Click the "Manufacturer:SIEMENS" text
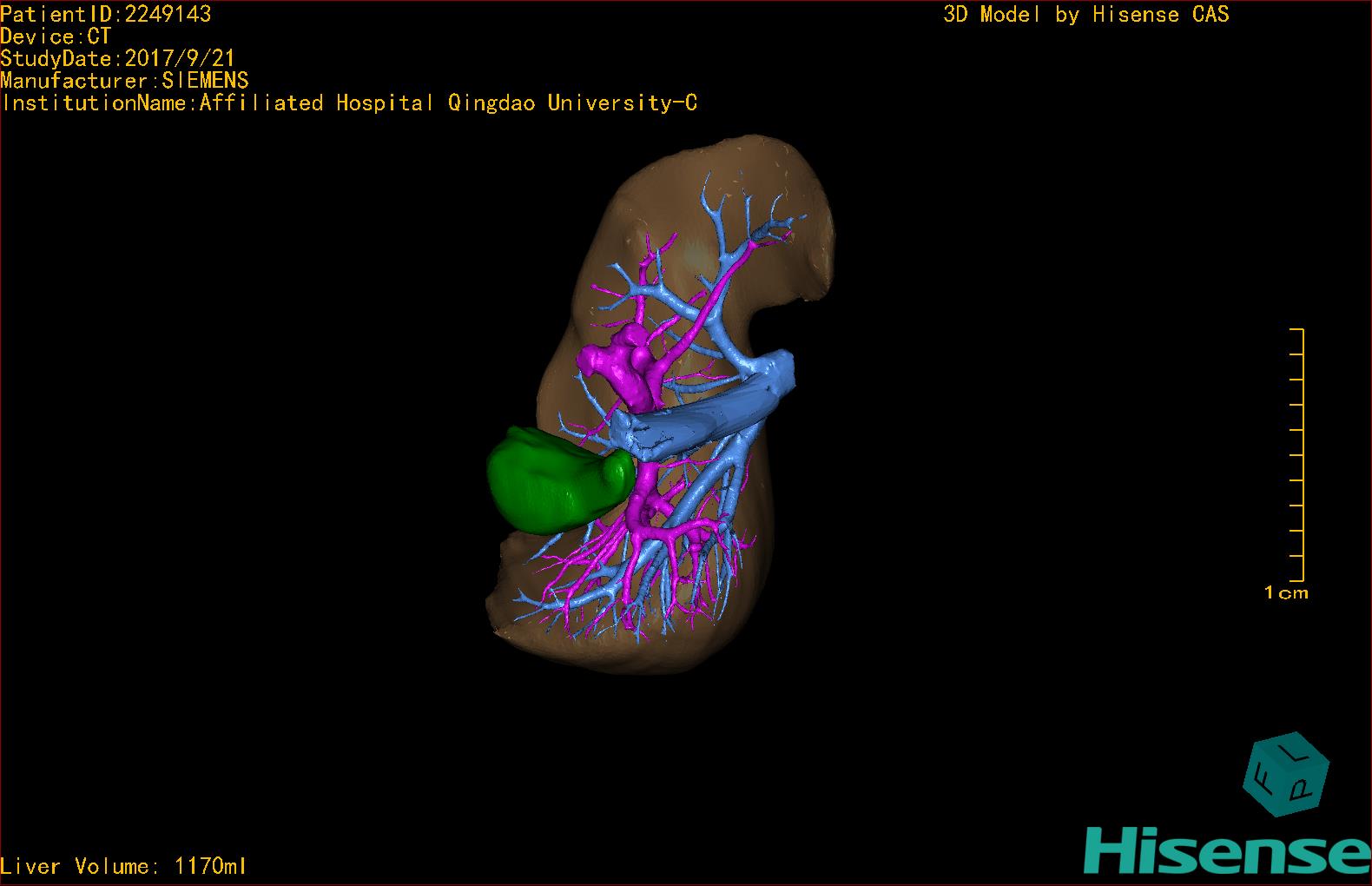Screen dimensions: 1372x886 pyautogui.click(x=125, y=81)
